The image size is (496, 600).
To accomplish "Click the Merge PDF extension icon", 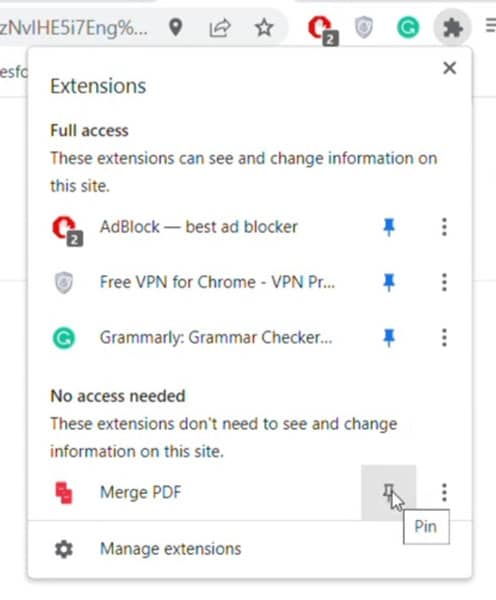I will (64, 492).
